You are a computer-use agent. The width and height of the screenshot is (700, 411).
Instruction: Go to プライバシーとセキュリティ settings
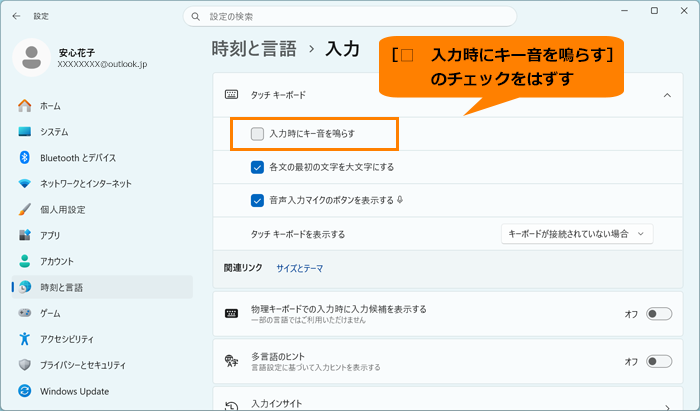[x=102, y=365]
